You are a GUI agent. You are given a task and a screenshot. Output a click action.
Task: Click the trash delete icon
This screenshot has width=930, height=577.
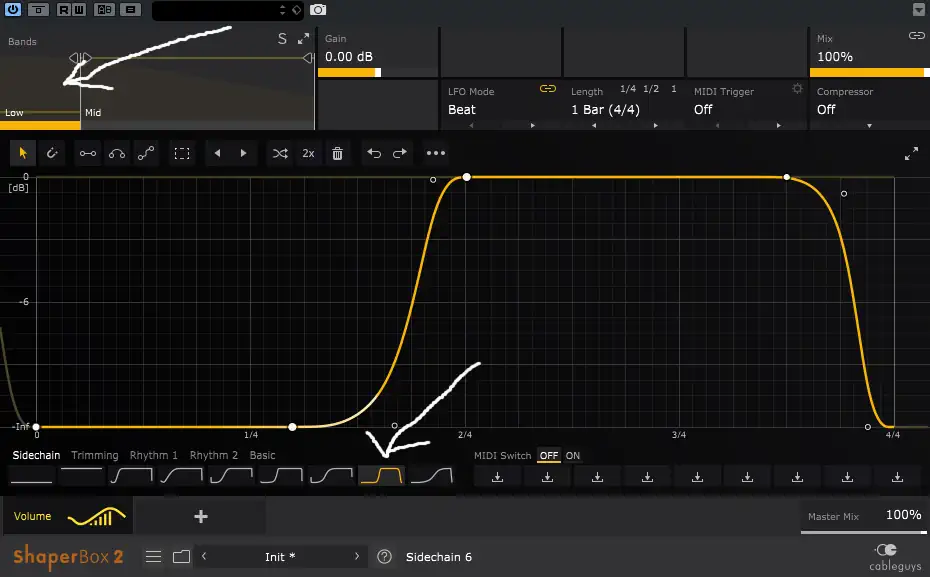(337, 154)
